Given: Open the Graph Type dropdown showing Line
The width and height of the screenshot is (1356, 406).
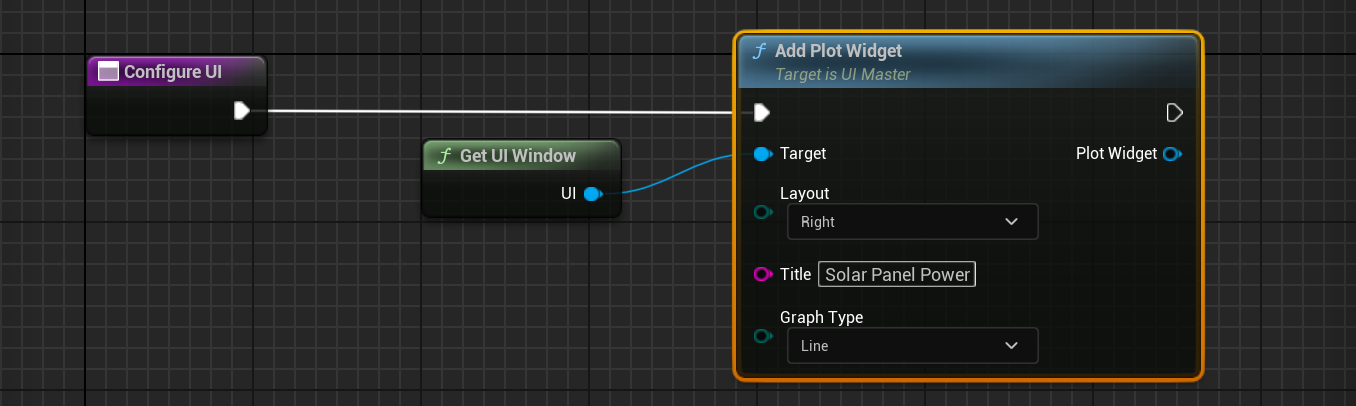Looking at the screenshot, I should 912,346.
